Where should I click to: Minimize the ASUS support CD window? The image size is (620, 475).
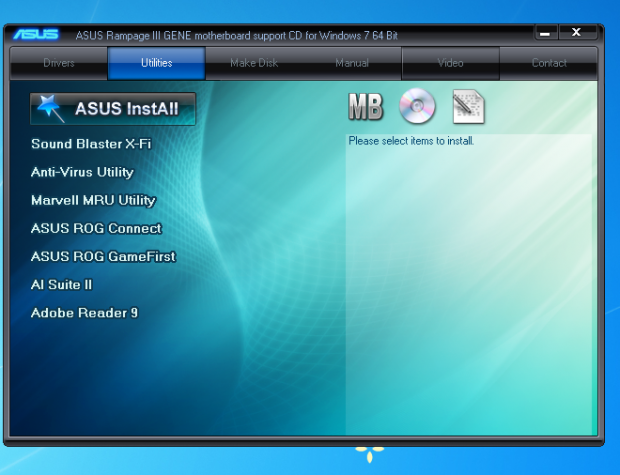click(x=545, y=33)
